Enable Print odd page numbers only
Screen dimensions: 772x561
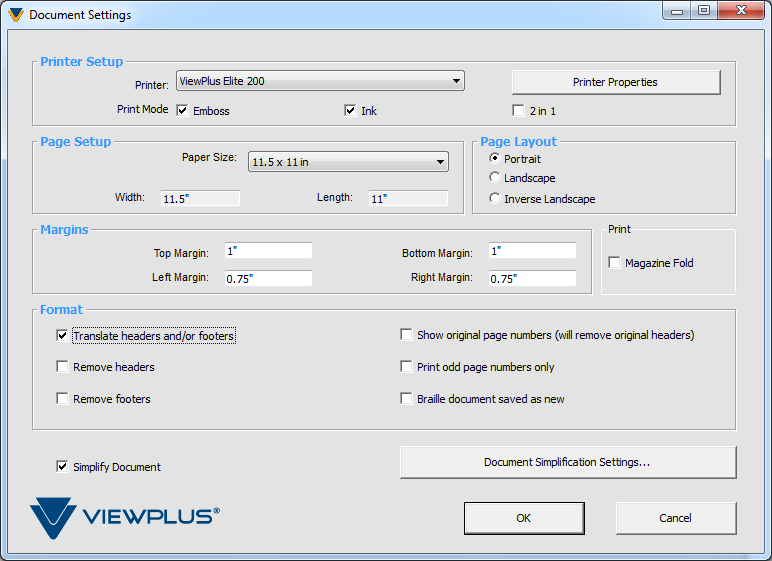click(x=407, y=367)
